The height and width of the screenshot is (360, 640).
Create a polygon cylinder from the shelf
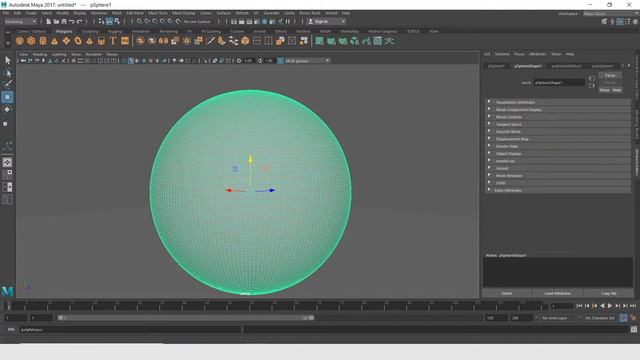[x=43, y=41]
